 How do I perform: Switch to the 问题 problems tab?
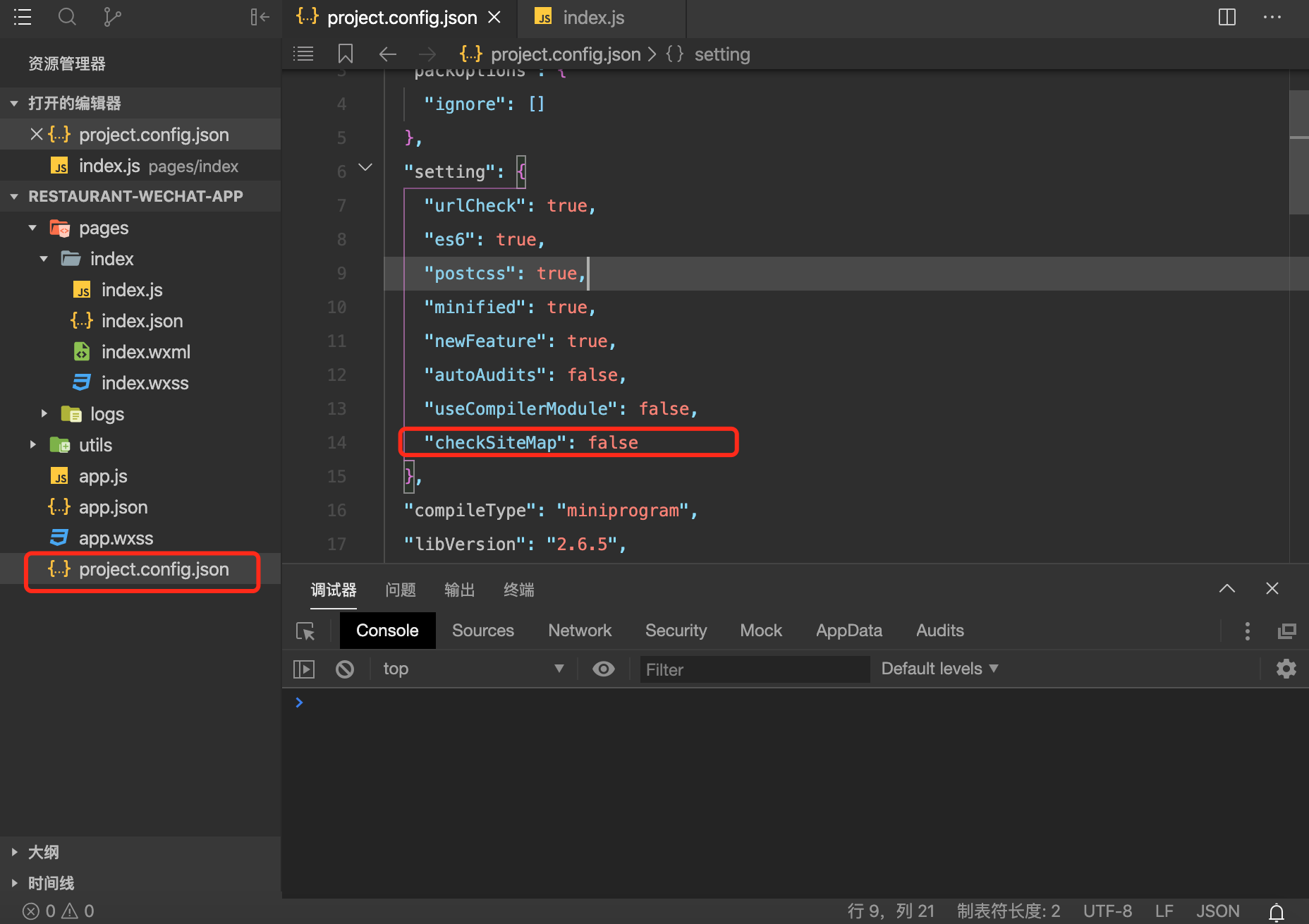pos(401,590)
